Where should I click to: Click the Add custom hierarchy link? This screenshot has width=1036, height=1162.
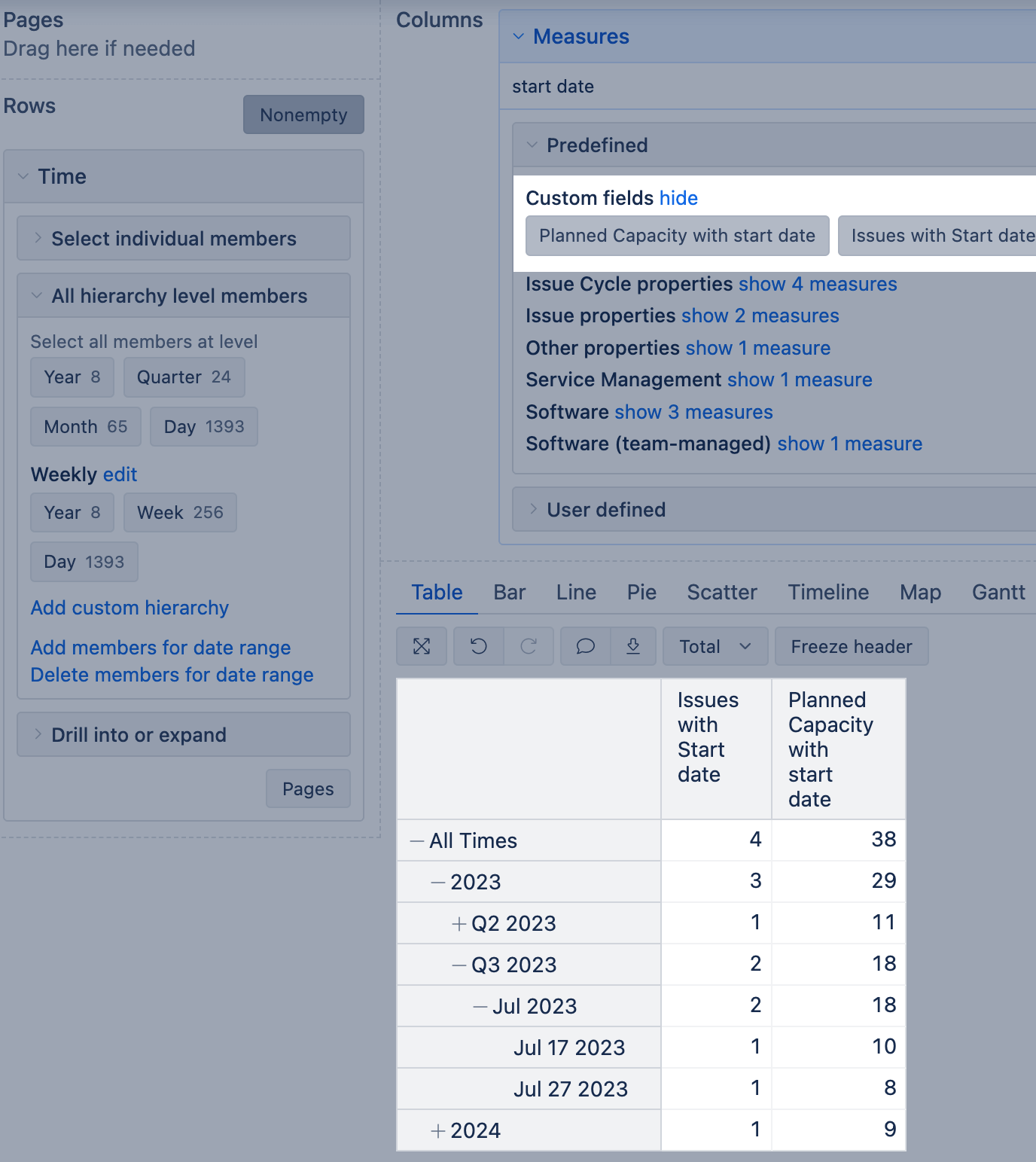point(129,608)
